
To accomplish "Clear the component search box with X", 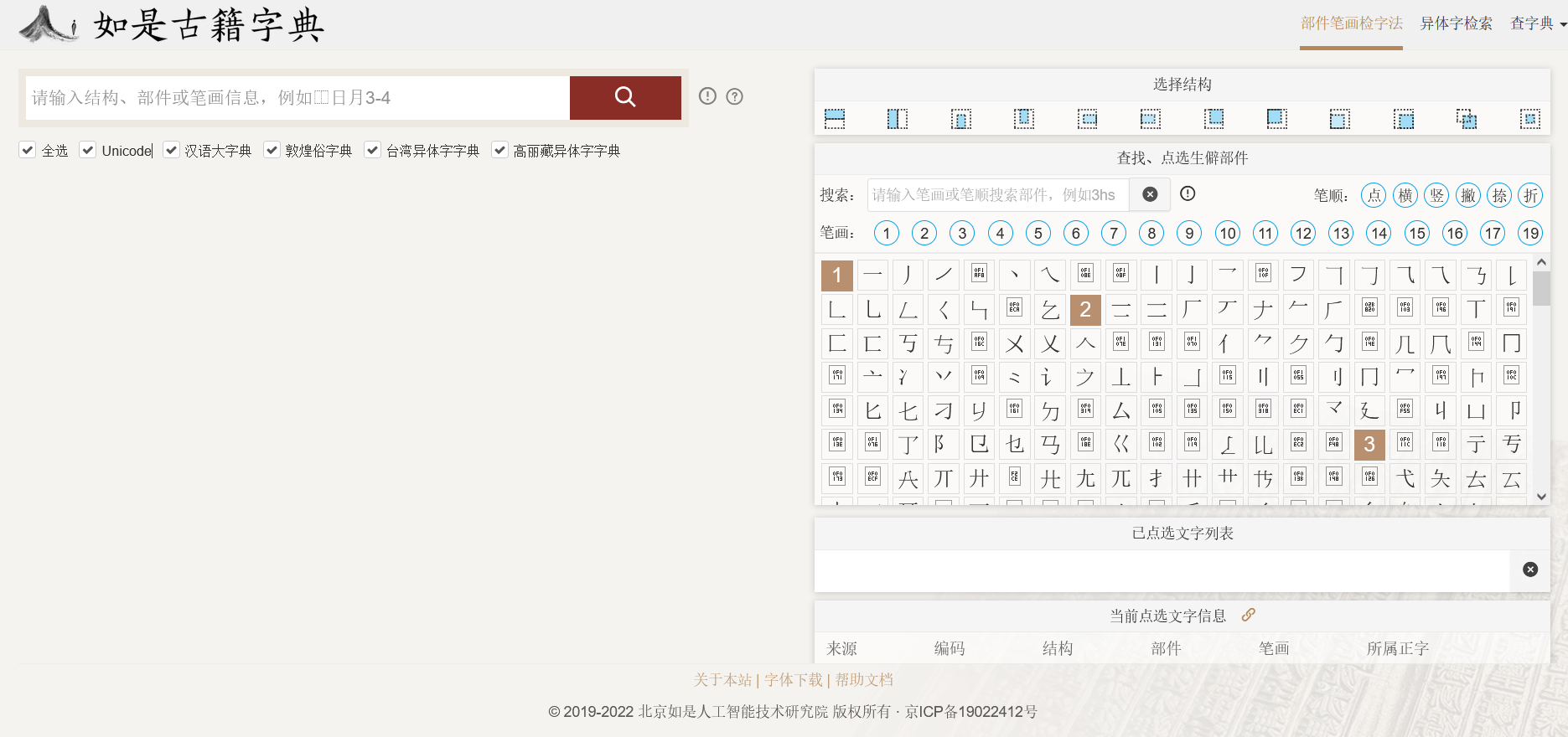I will pos(1150,194).
